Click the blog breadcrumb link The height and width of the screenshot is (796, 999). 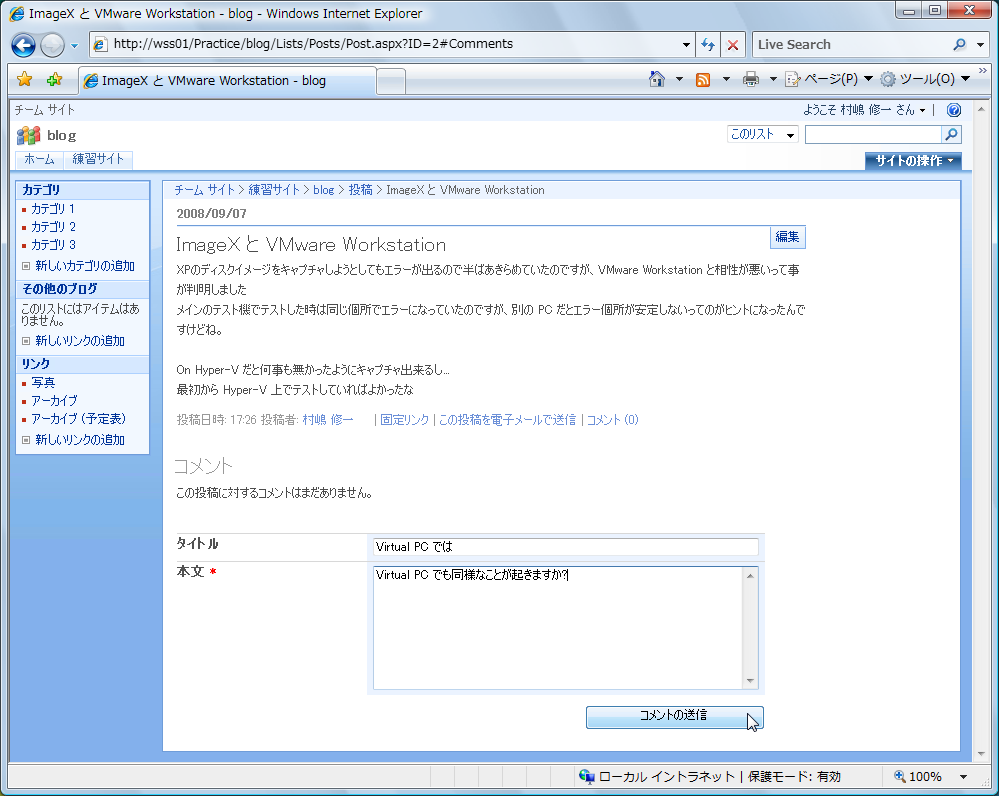324,190
